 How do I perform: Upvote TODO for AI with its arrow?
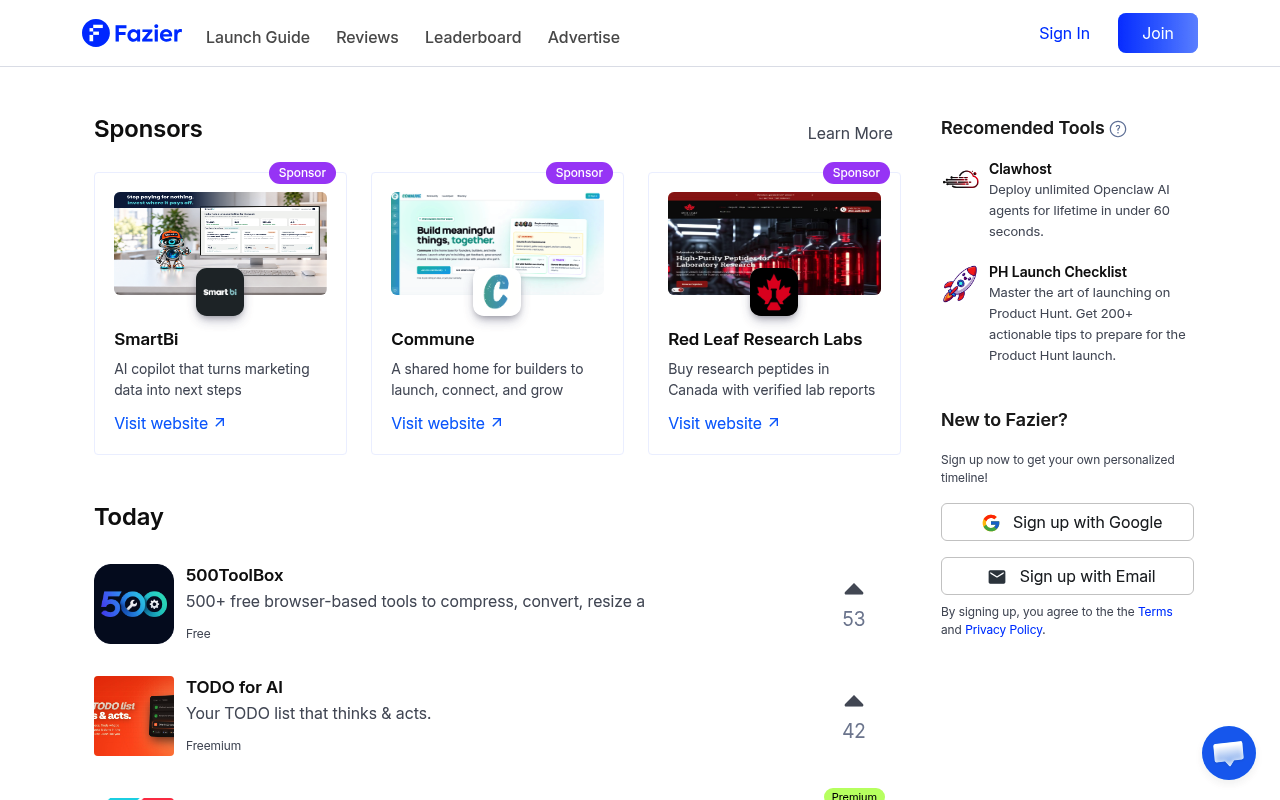pos(853,701)
